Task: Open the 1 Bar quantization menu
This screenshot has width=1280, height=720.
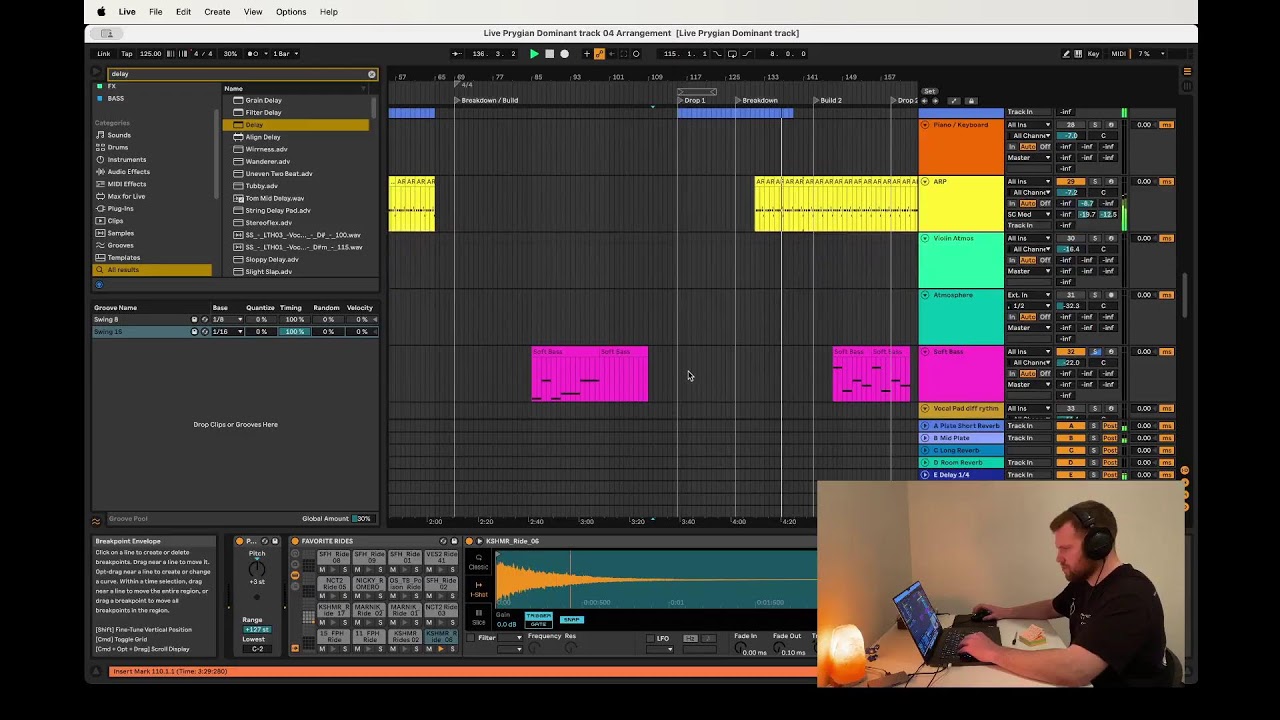Action: tap(283, 54)
